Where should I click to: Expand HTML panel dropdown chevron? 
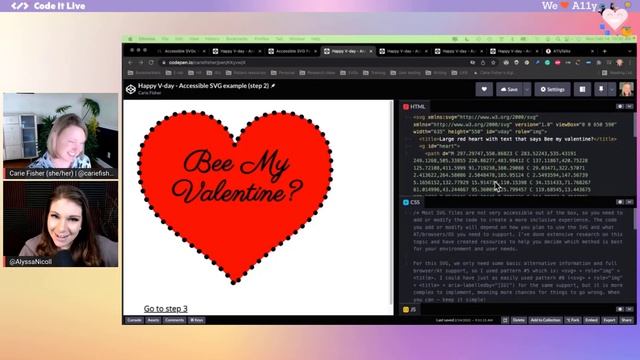point(629,107)
